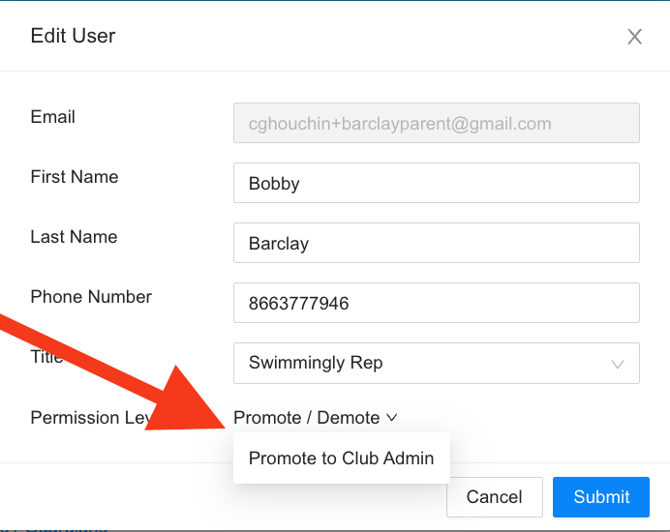Open the Title dropdown showing Swimmingly Rep
670x532 pixels.
(x=420, y=363)
